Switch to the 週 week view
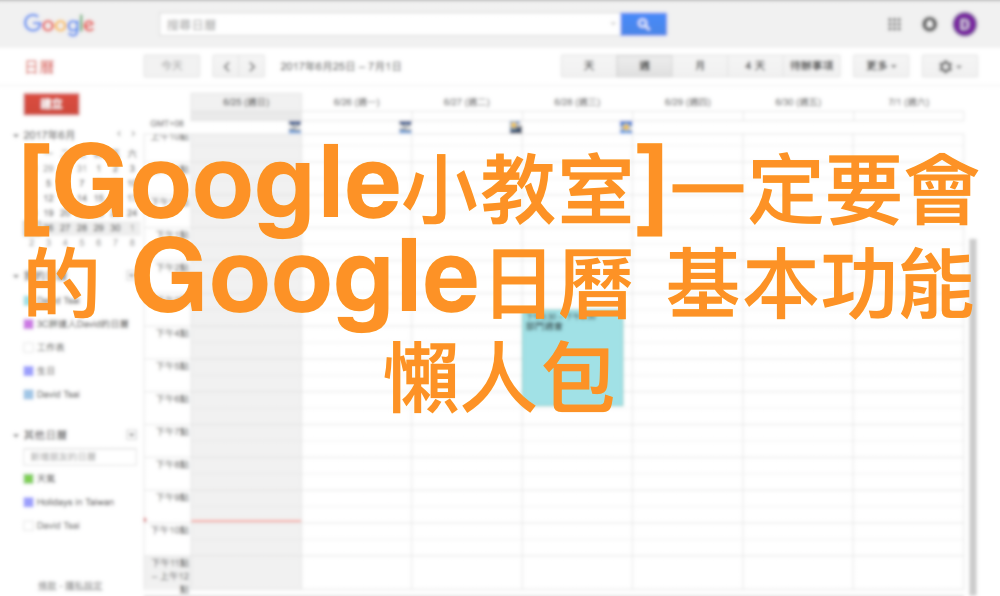Image resolution: width=1000 pixels, height=596 pixels. [644, 66]
